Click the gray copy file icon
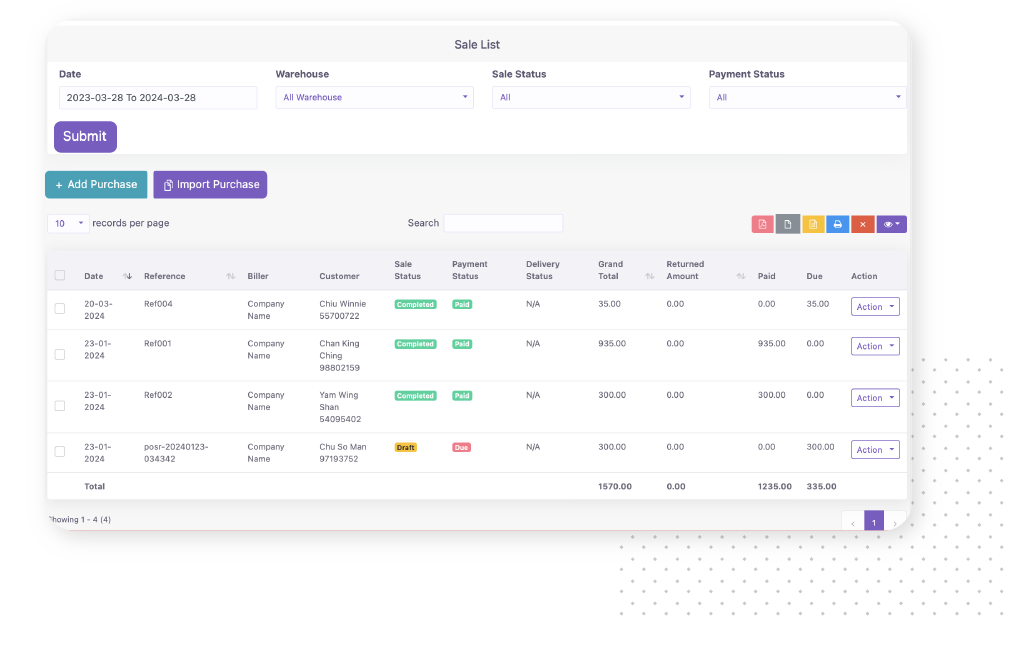 pyautogui.click(x=787, y=224)
